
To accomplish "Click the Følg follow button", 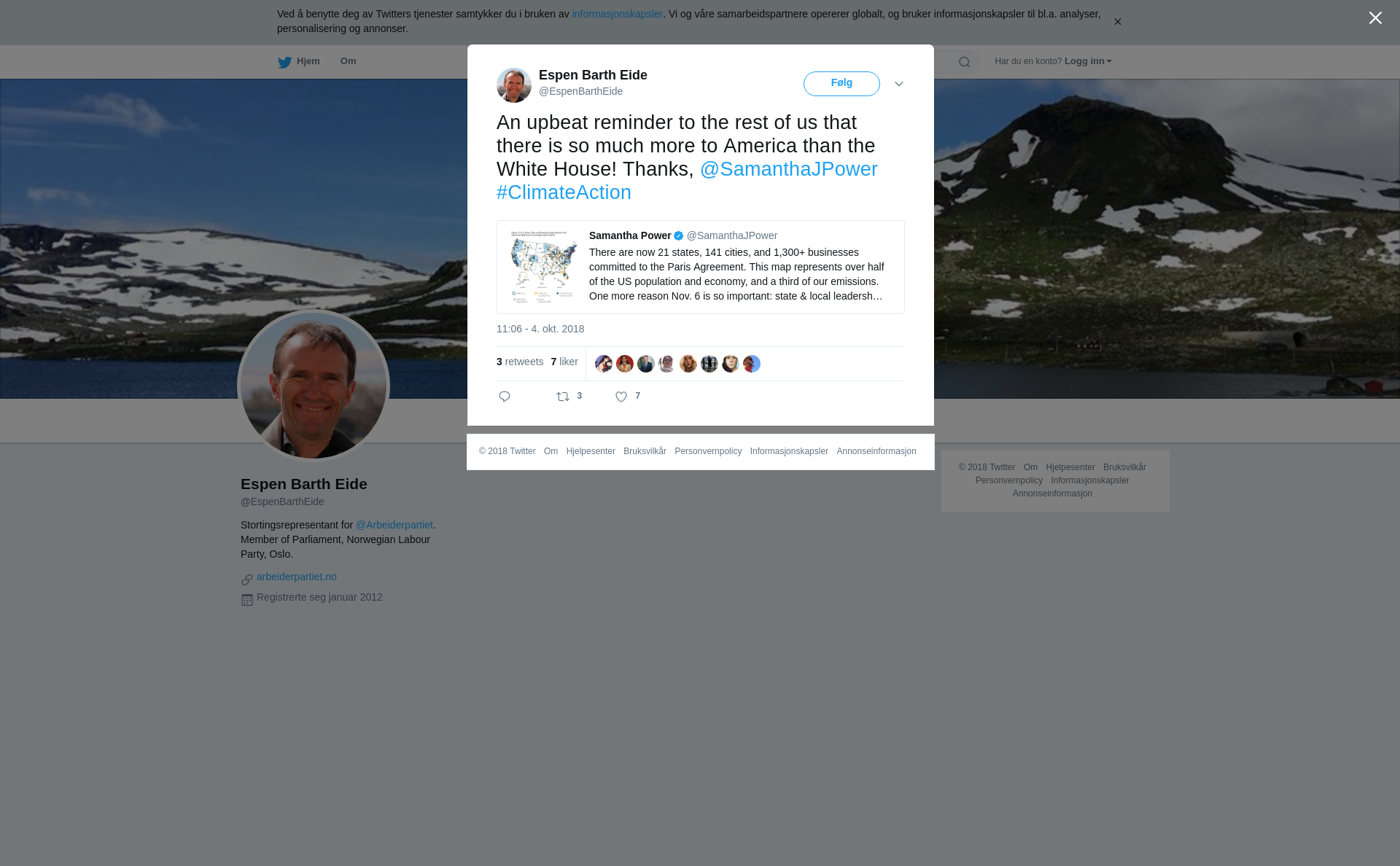I will 841,84.
